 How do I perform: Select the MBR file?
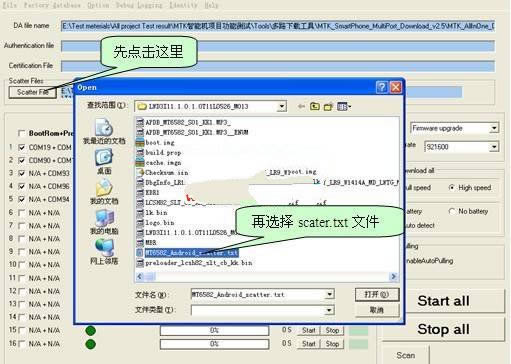pyautogui.click(x=146, y=242)
